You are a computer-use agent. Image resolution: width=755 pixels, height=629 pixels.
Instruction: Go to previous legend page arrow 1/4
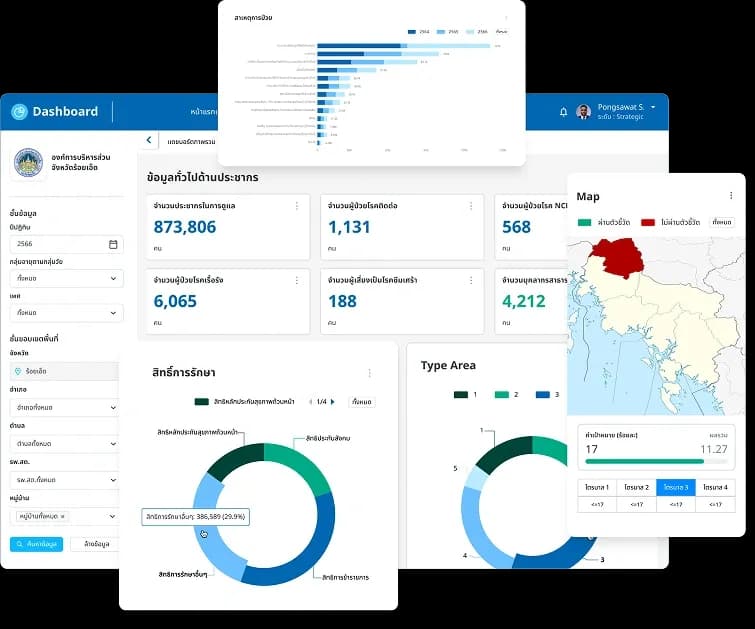(311, 402)
